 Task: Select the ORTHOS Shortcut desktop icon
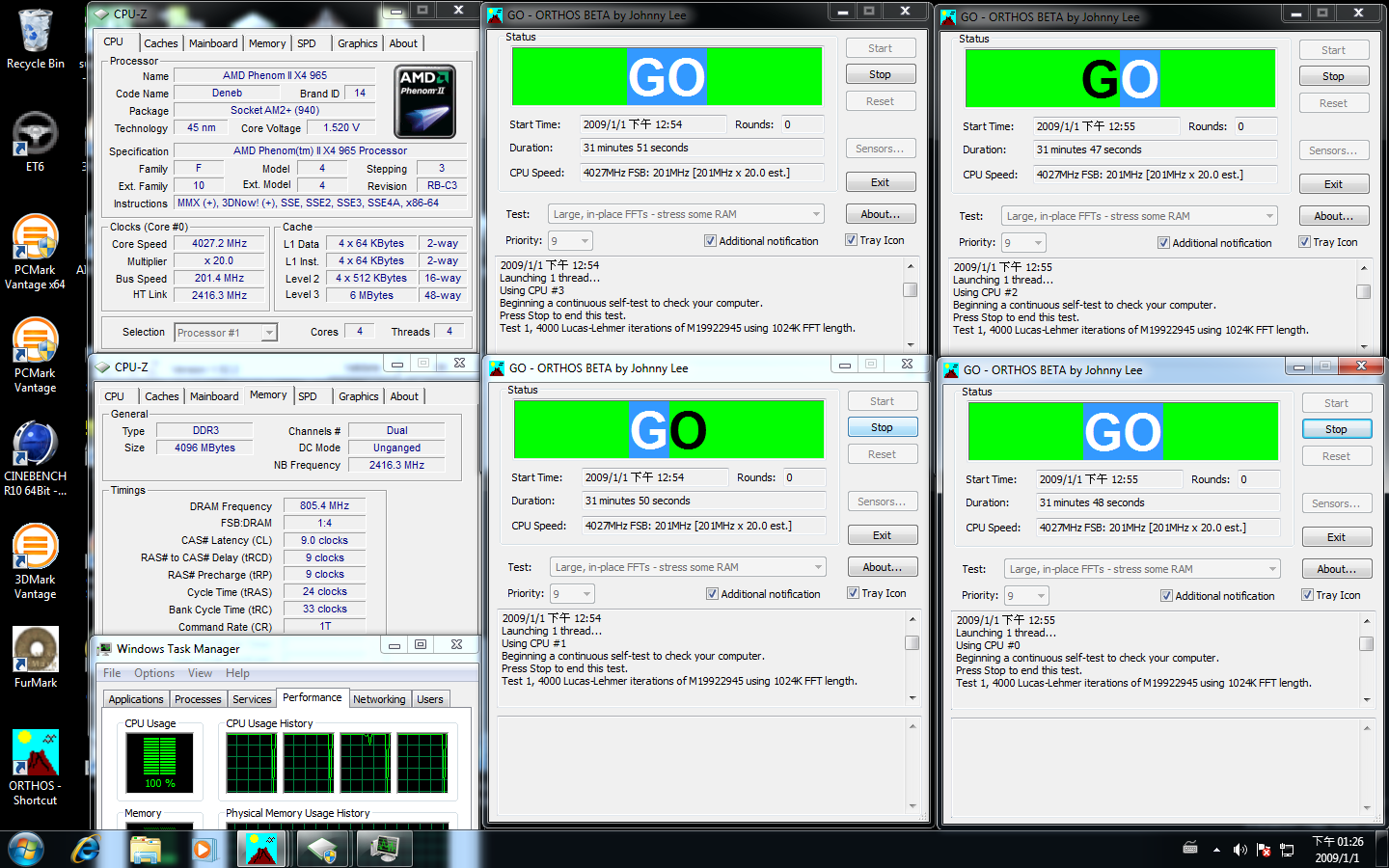pos(35,768)
